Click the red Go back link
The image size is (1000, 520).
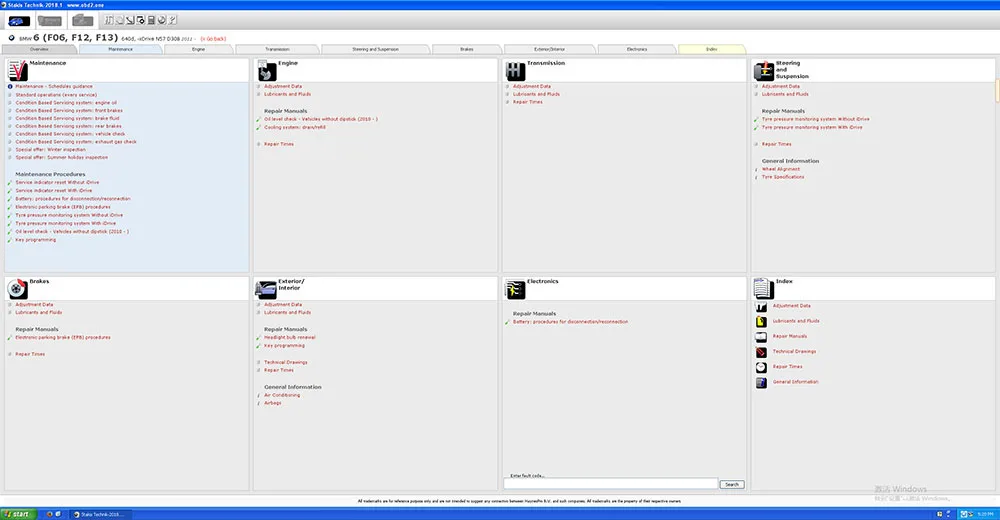[213, 39]
